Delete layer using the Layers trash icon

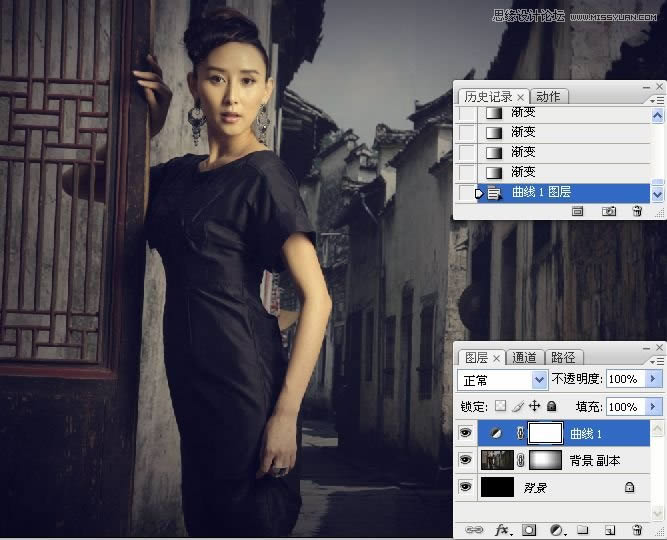(x=637, y=529)
